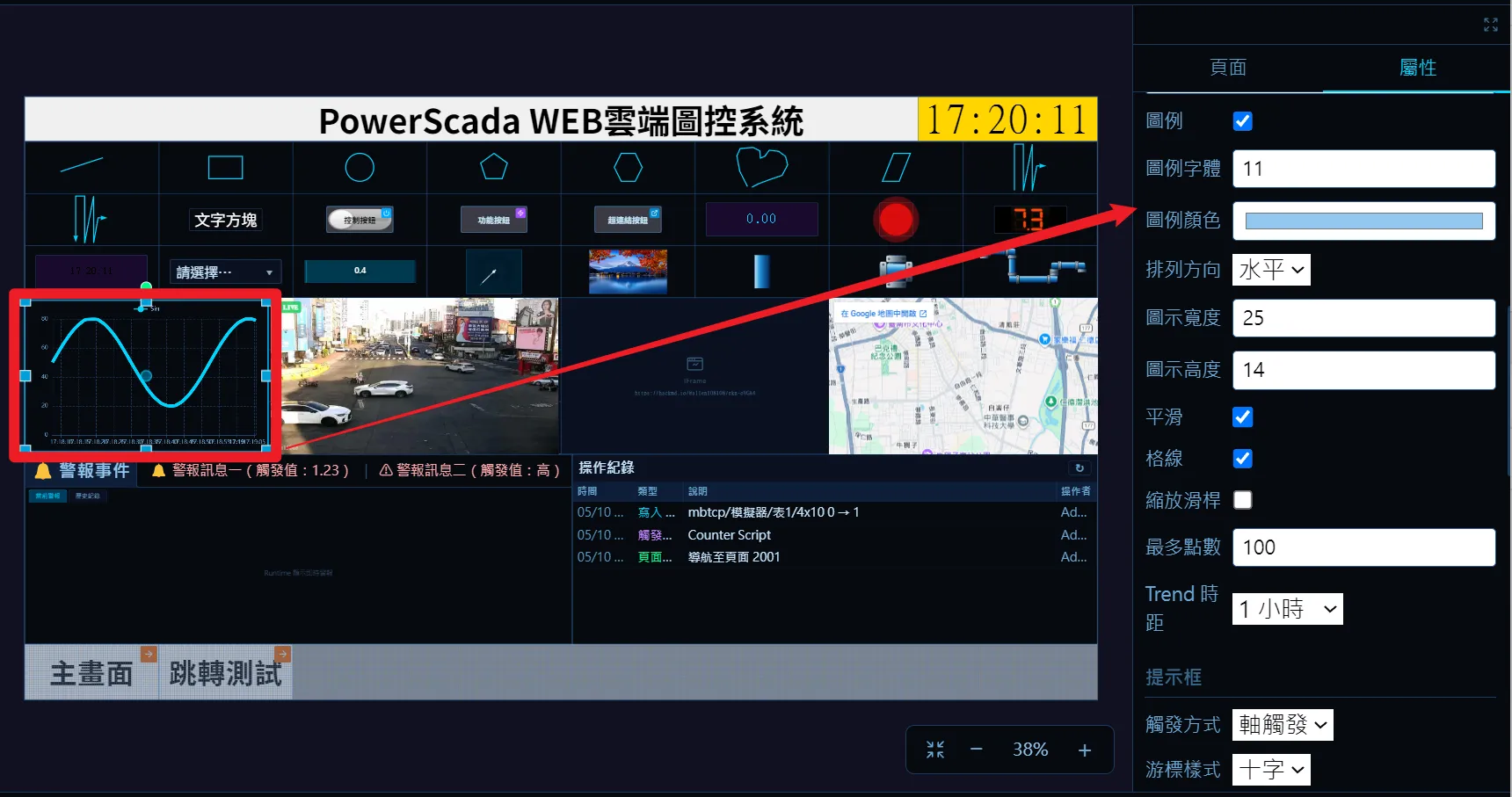The height and width of the screenshot is (797, 1512).
Task: Click the arrow badge on 主畫面 button
Action: click(x=149, y=654)
